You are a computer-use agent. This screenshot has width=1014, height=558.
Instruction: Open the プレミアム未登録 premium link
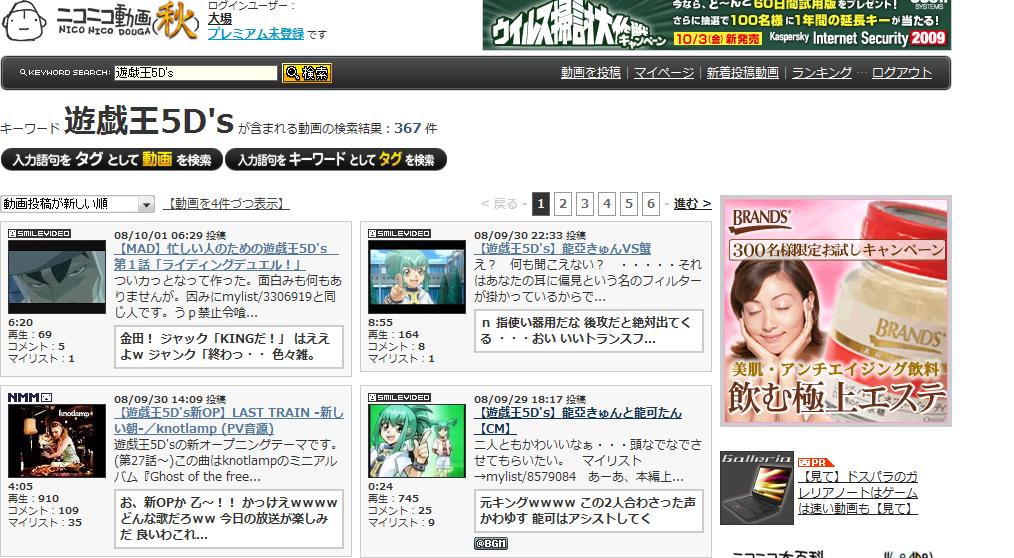coord(255,34)
